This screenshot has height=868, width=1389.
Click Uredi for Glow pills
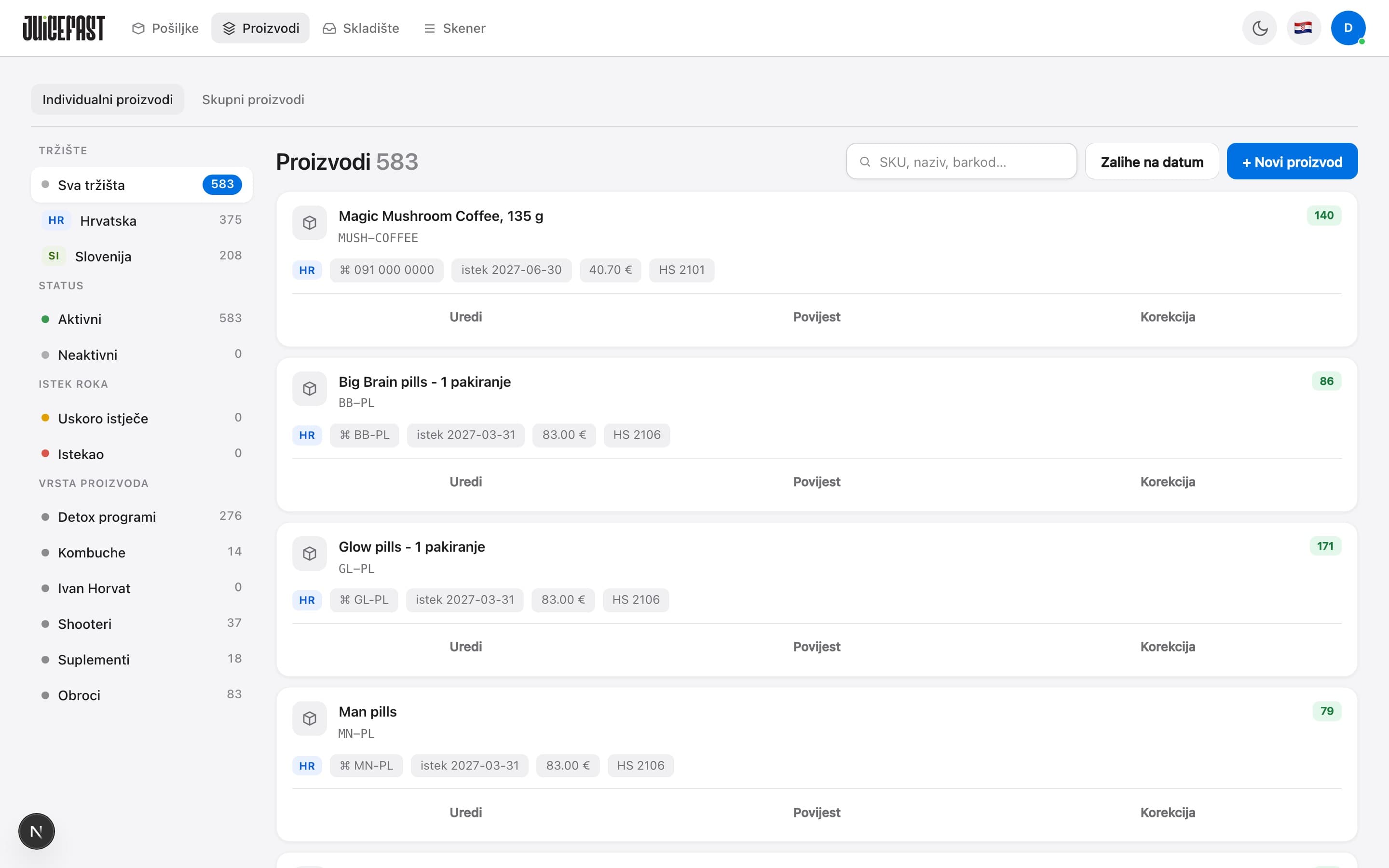tap(466, 646)
